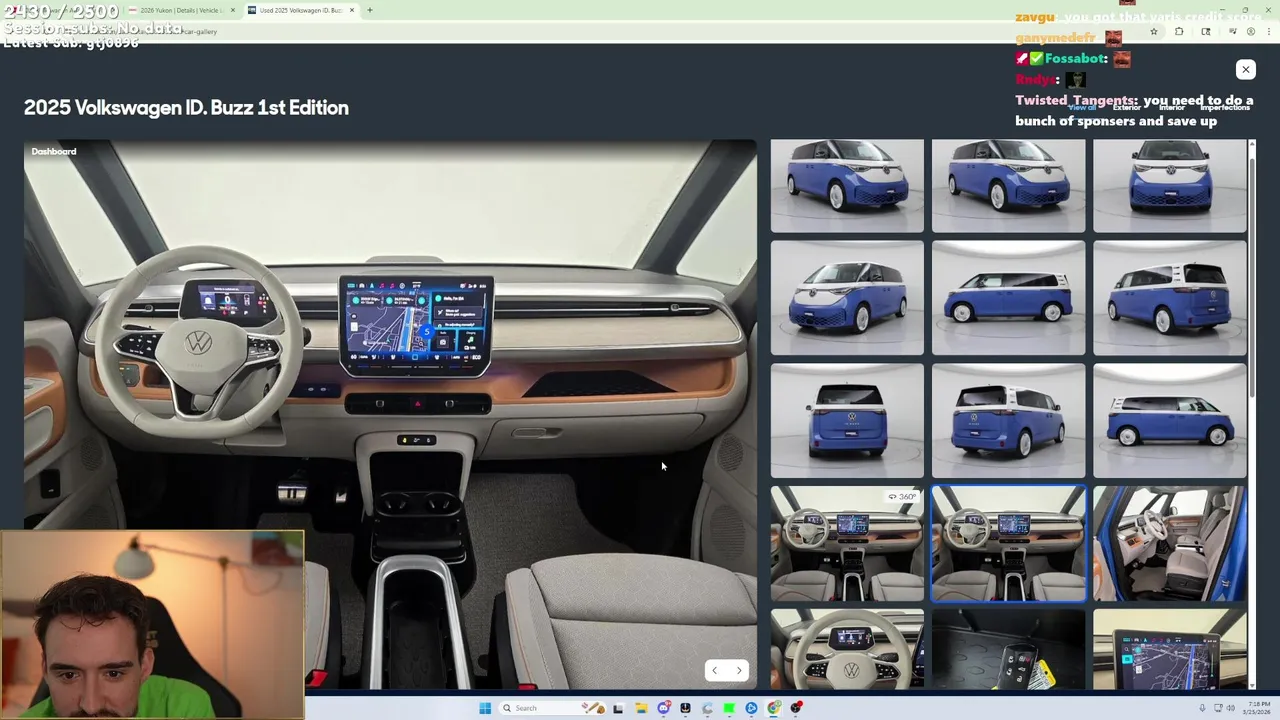Screen dimensions: 1280x720
Task: Switch to the Interior photo filter
Action: point(1172,107)
